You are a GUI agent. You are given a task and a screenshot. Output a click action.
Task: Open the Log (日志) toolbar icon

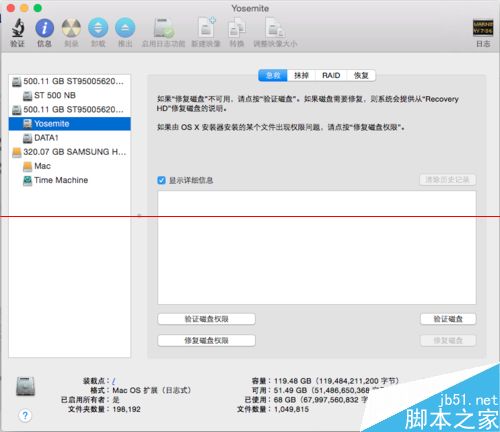pos(483,28)
